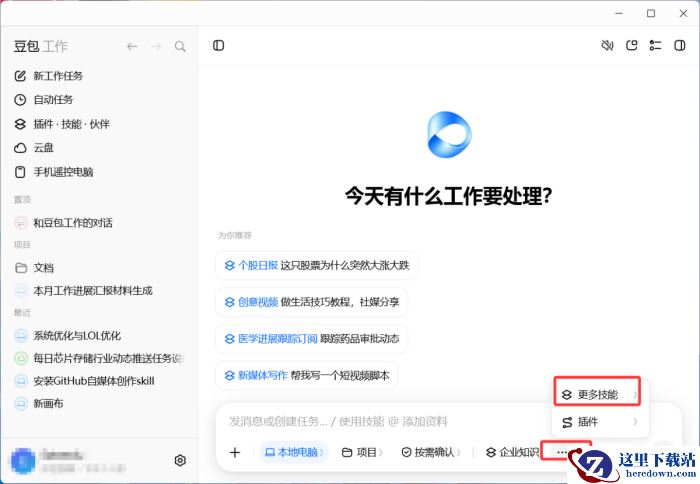The image size is (700, 484).
Task: Open recent chat 安装GitHub自媒体创作skill
Action: click(84, 381)
